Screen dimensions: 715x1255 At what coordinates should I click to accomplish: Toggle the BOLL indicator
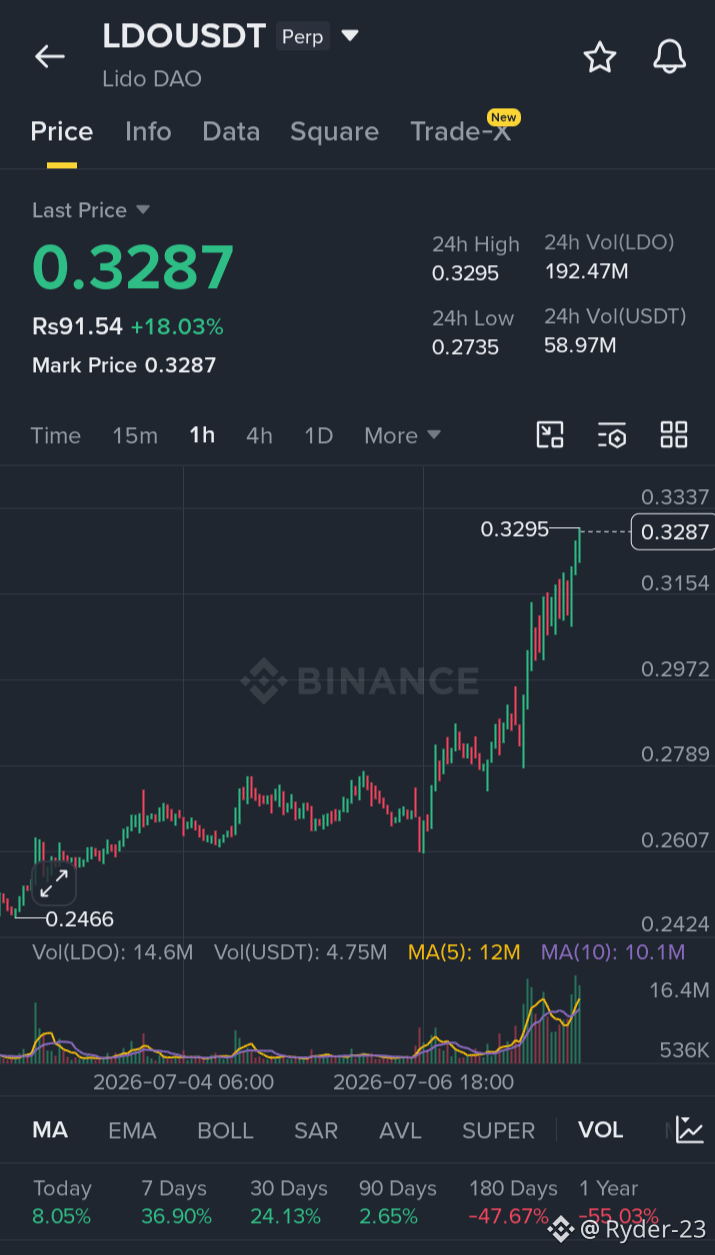coord(225,1130)
